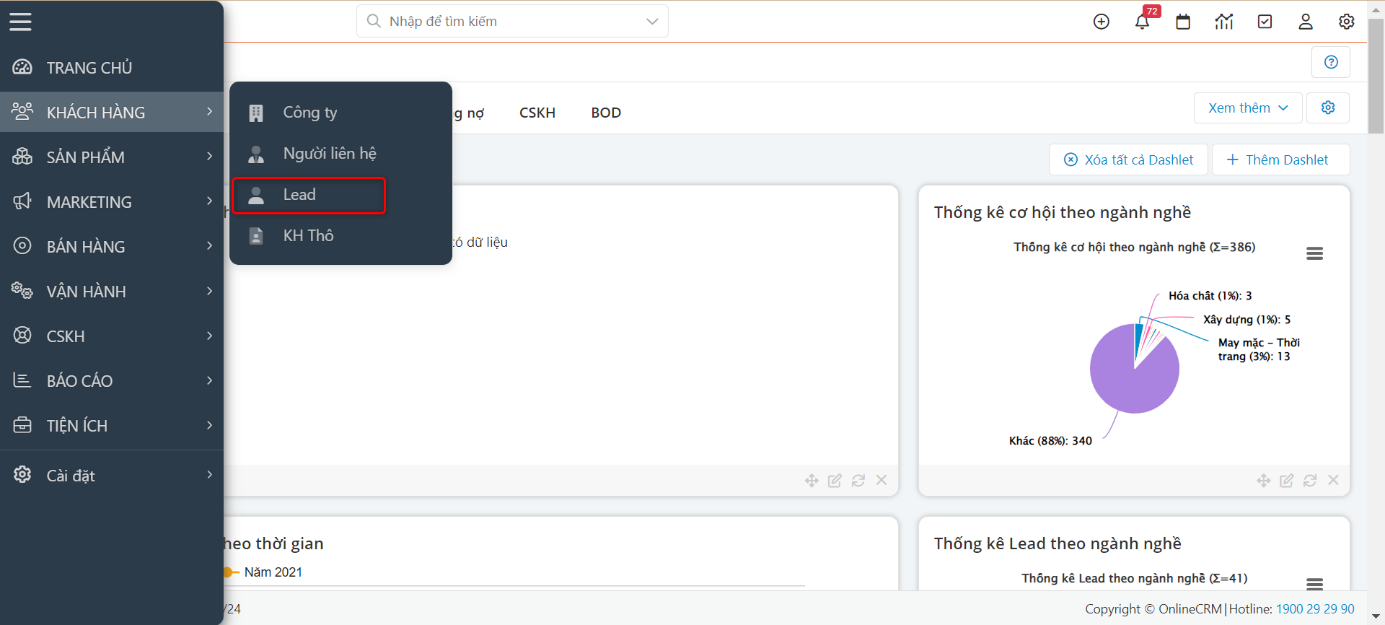Refresh the industry opportunity statistics dashlet
The width and height of the screenshot is (1385, 625).
[1310, 480]
